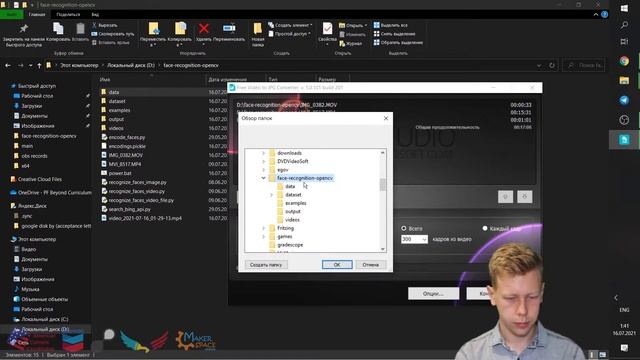Click the Переместить в (Move to) icon

pos(153,28)
